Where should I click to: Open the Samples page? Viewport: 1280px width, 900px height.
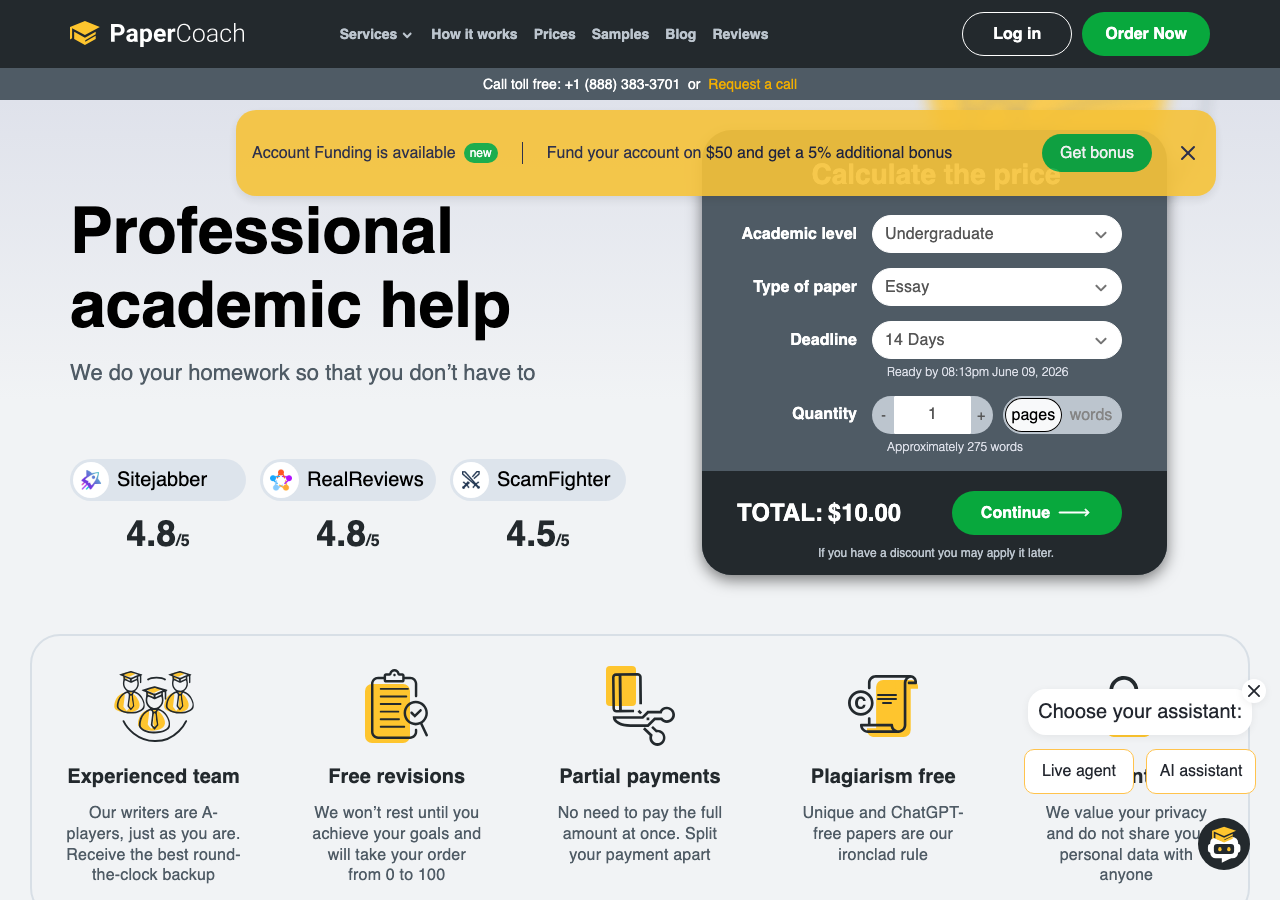[x=620, y=34]
